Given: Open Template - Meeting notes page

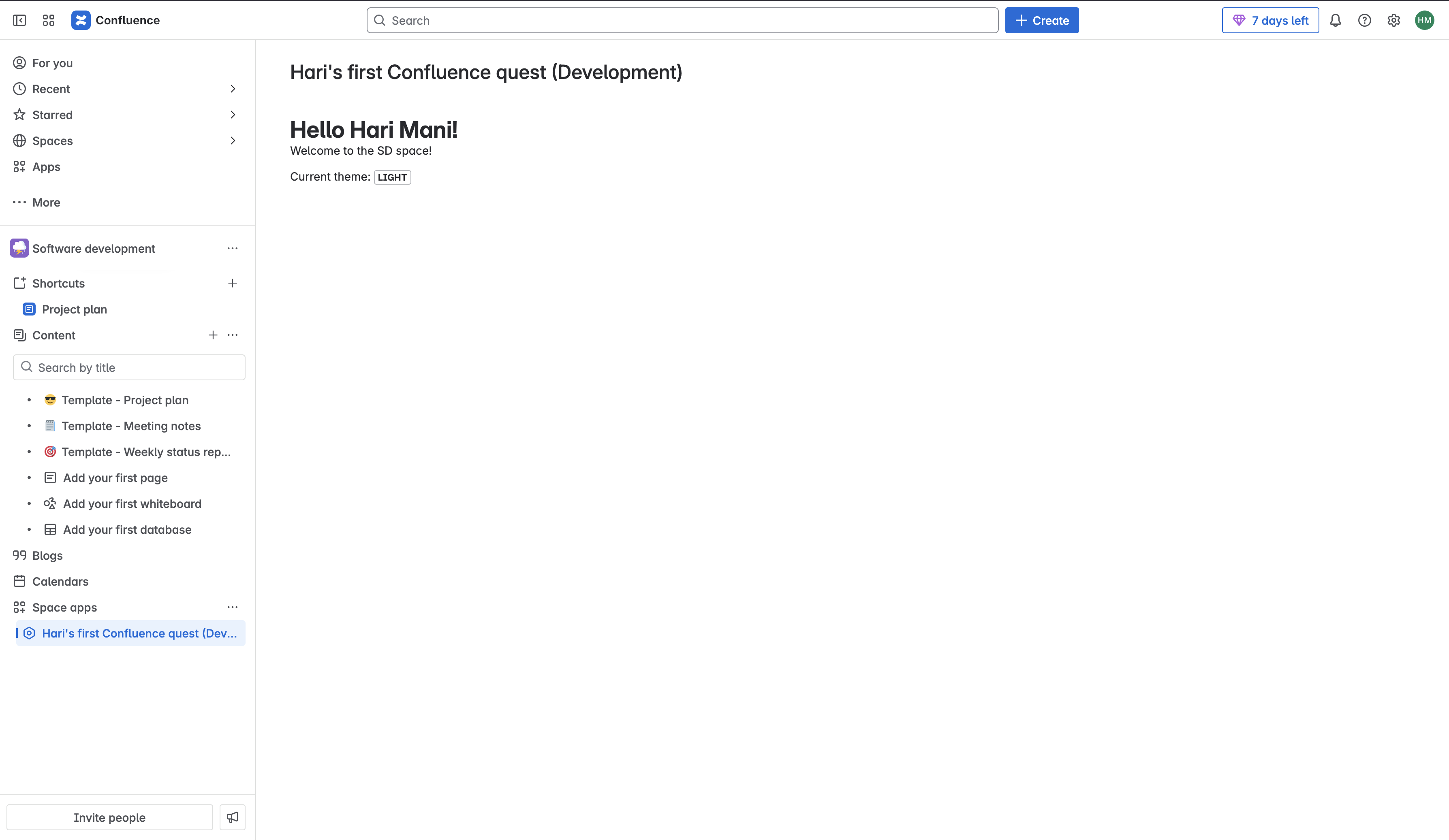Looking at the screenshot, I should point(131,426).
